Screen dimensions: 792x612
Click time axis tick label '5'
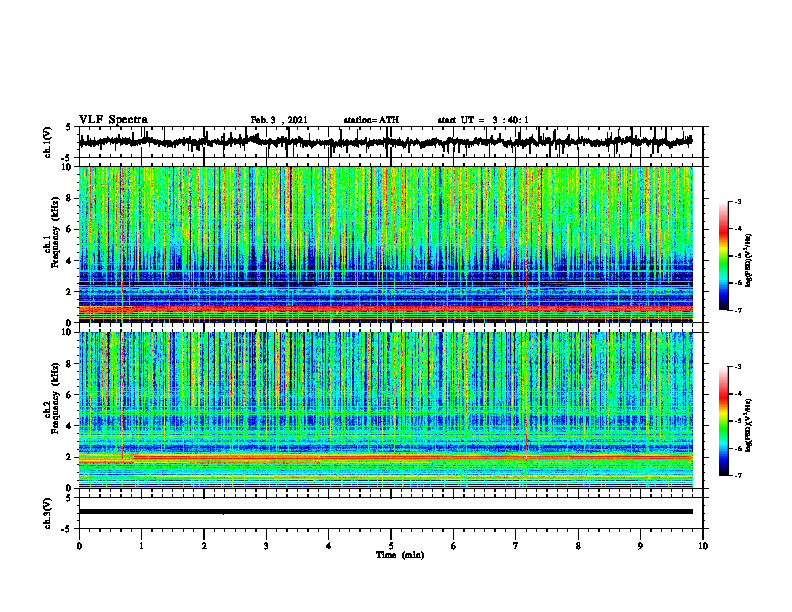pyautogui.click(x=391, y=546)
